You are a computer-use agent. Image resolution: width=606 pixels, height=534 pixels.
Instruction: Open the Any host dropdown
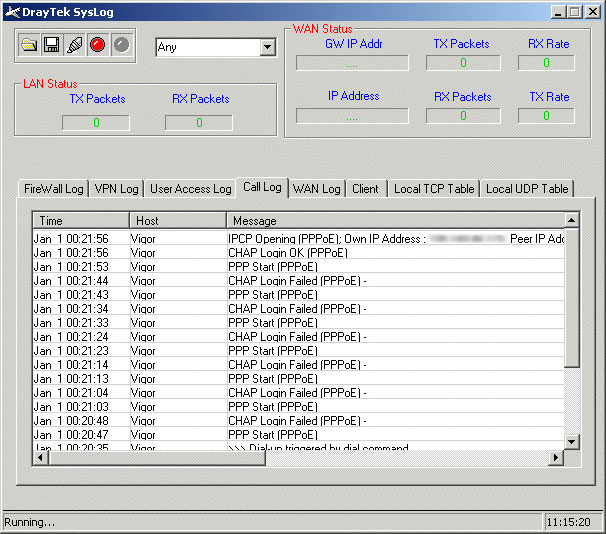267,48
